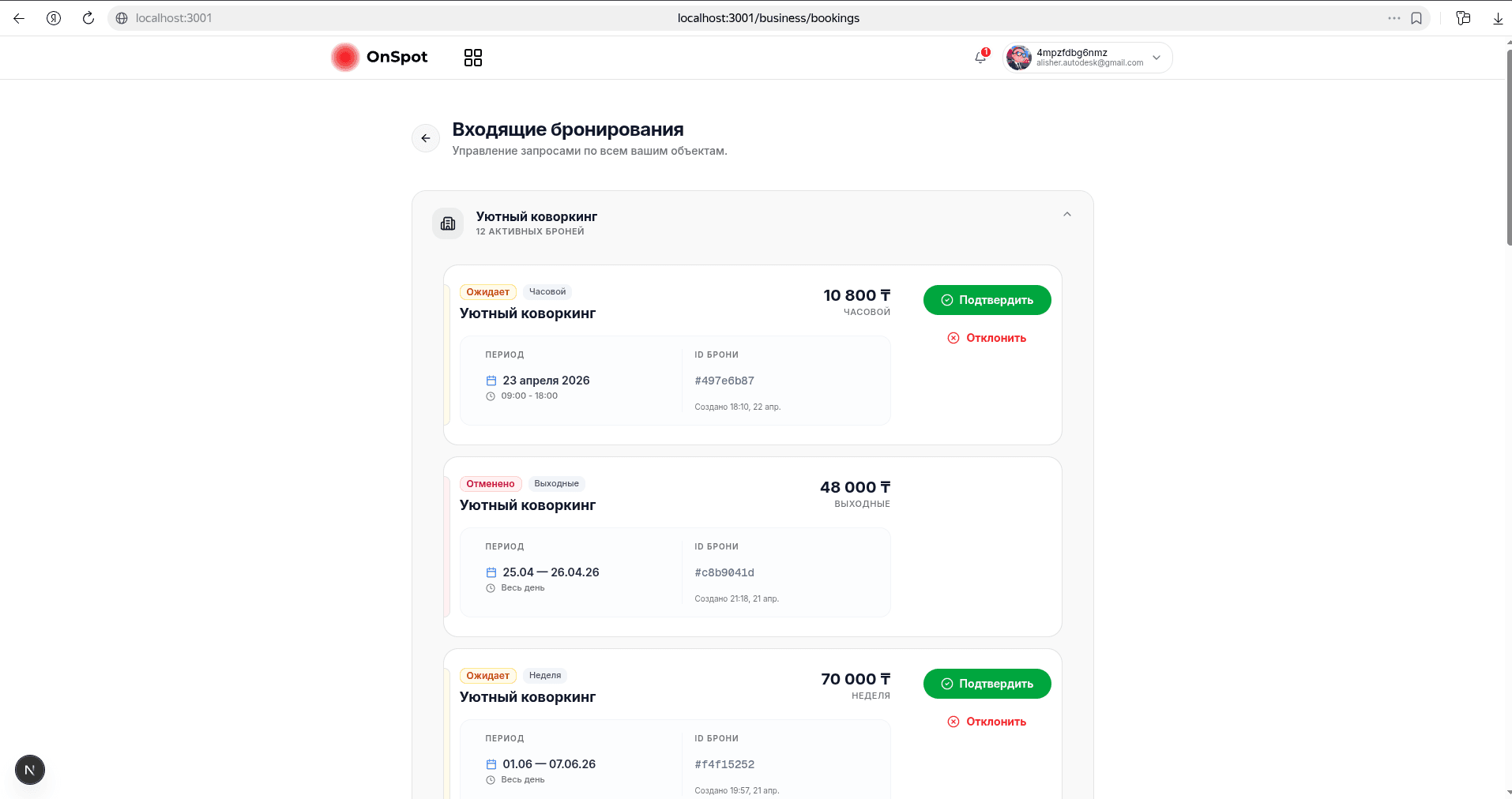1512x799 pixels.
Task: Click building icon of Уютный коворкинг group
Action: coord(448,223)
